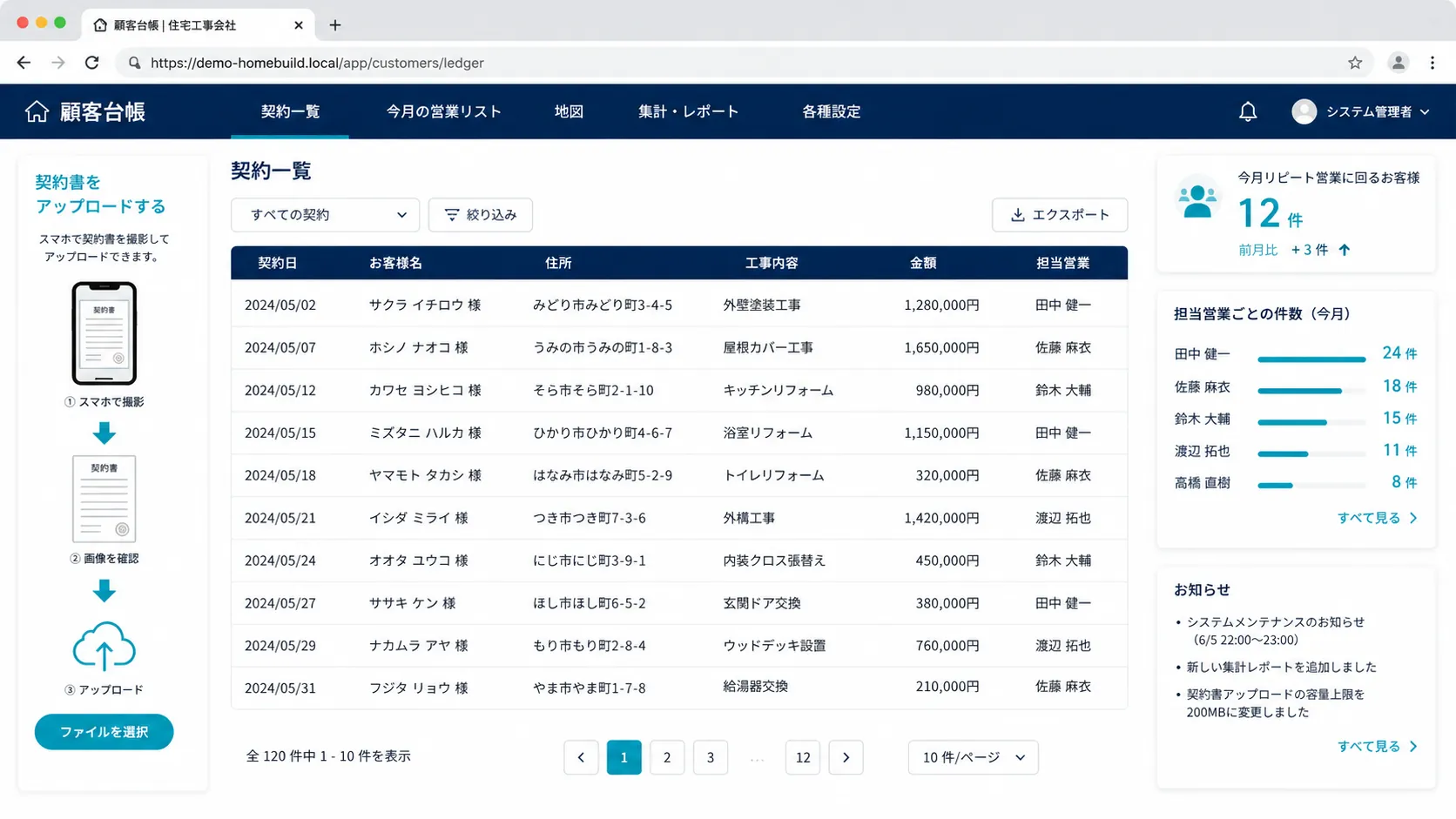
Task: Reload the browser page
Action: tap(91, 63)
